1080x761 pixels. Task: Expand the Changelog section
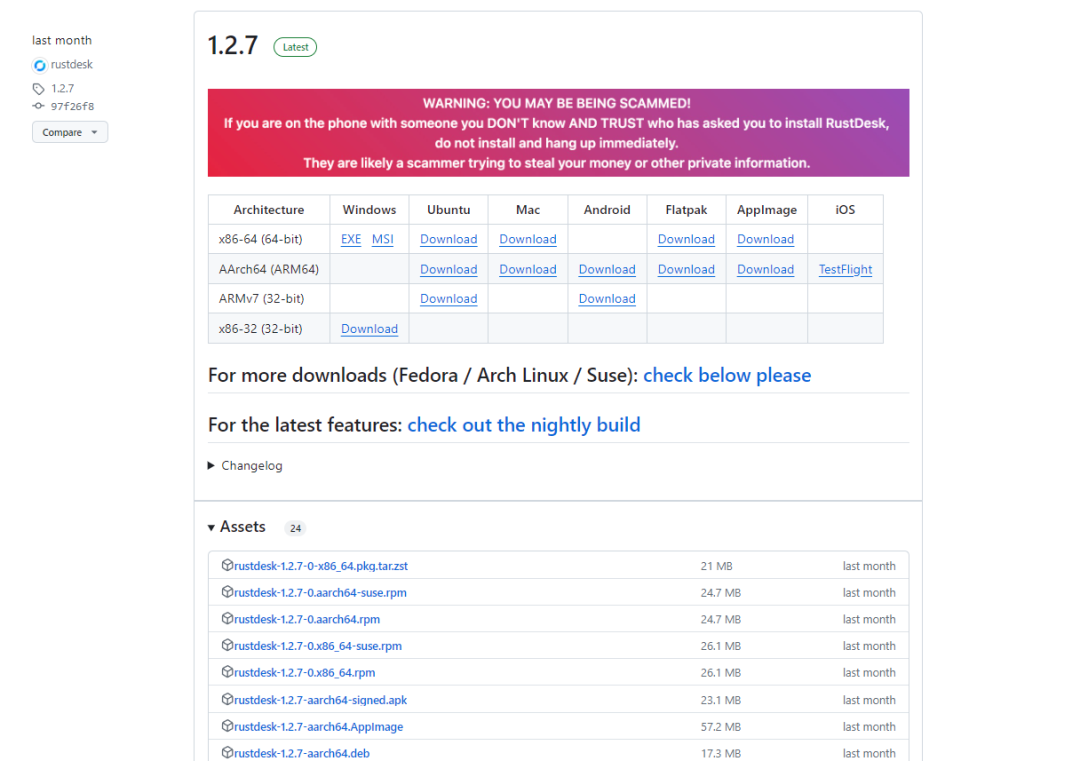tap(245, 466)
